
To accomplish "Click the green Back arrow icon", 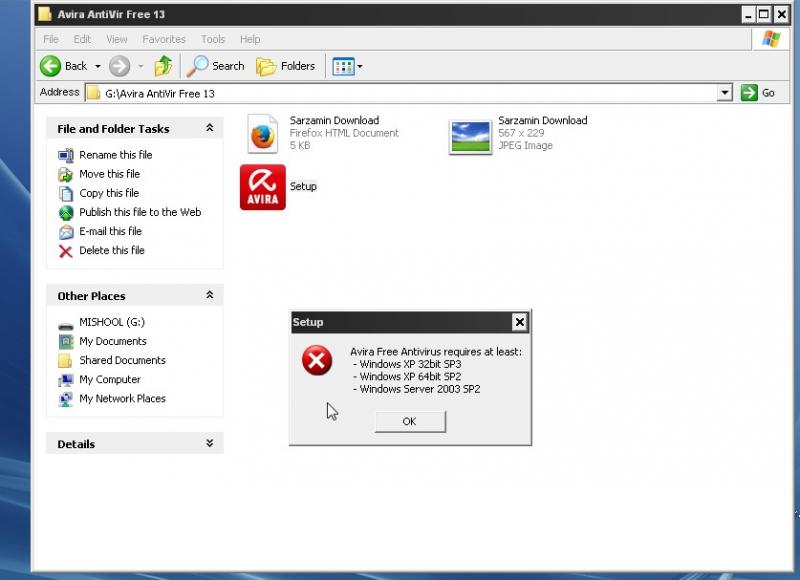I will point(51,66).
